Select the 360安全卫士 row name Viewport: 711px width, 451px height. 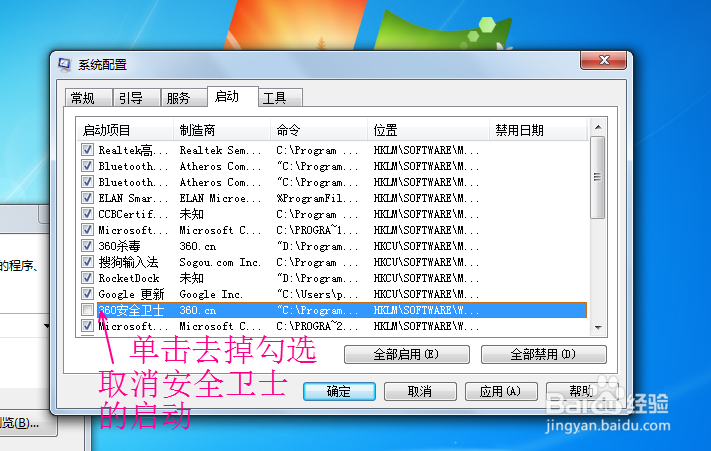click(x=131, y=310)
